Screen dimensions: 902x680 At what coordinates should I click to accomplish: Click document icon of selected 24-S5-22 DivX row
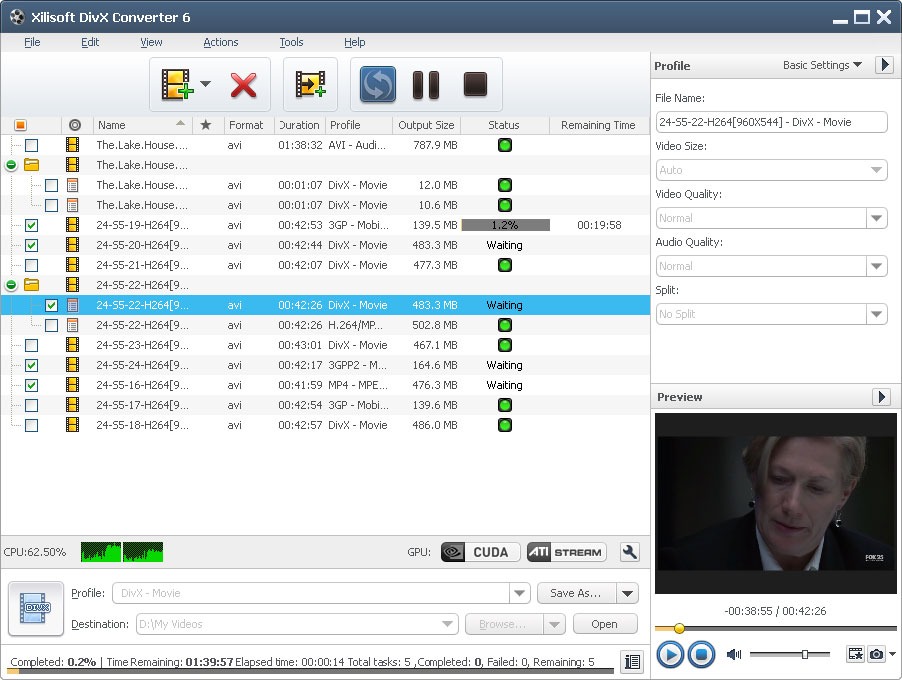72,305
